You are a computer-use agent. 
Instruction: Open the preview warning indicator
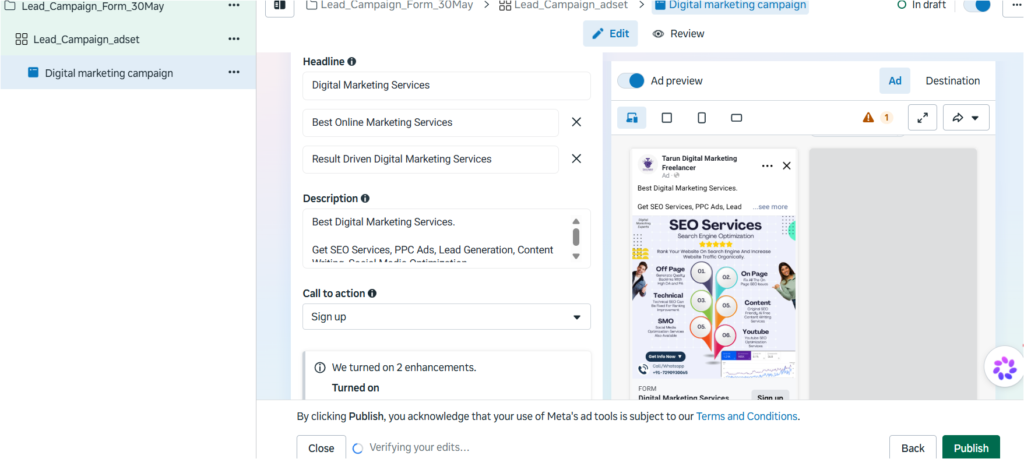(x=876, y=118)
